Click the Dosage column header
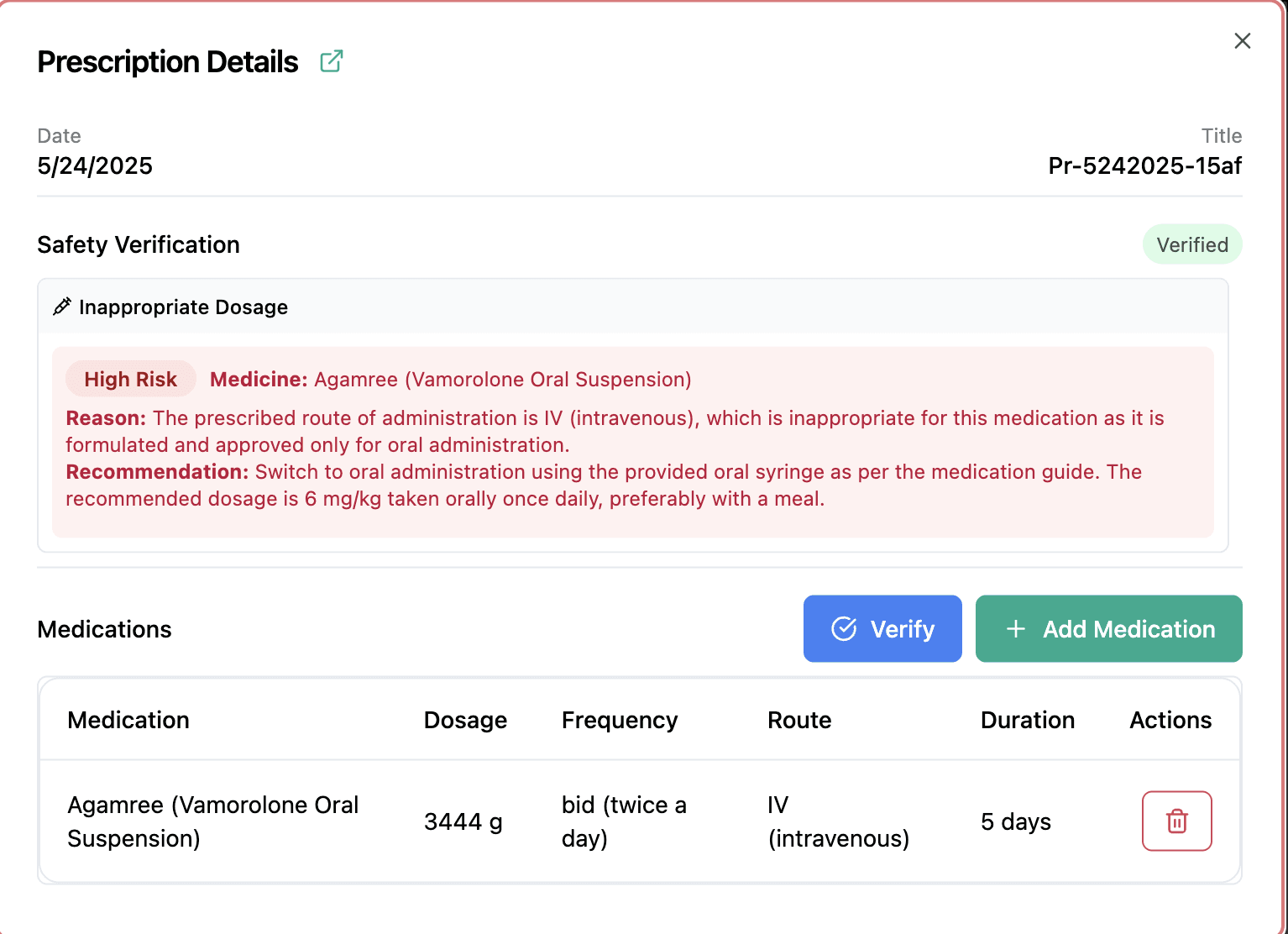This screenshot has width=1288, height=934. click(465, 720)
